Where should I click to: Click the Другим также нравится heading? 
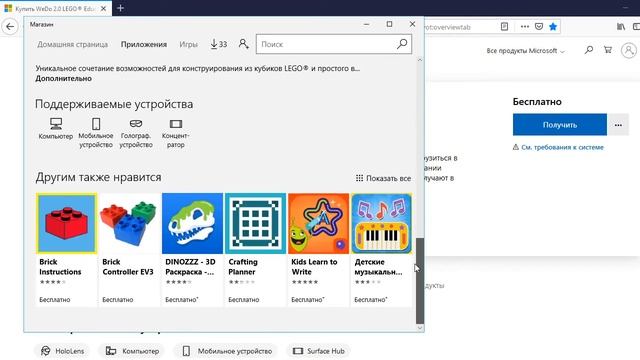point(98,177)
